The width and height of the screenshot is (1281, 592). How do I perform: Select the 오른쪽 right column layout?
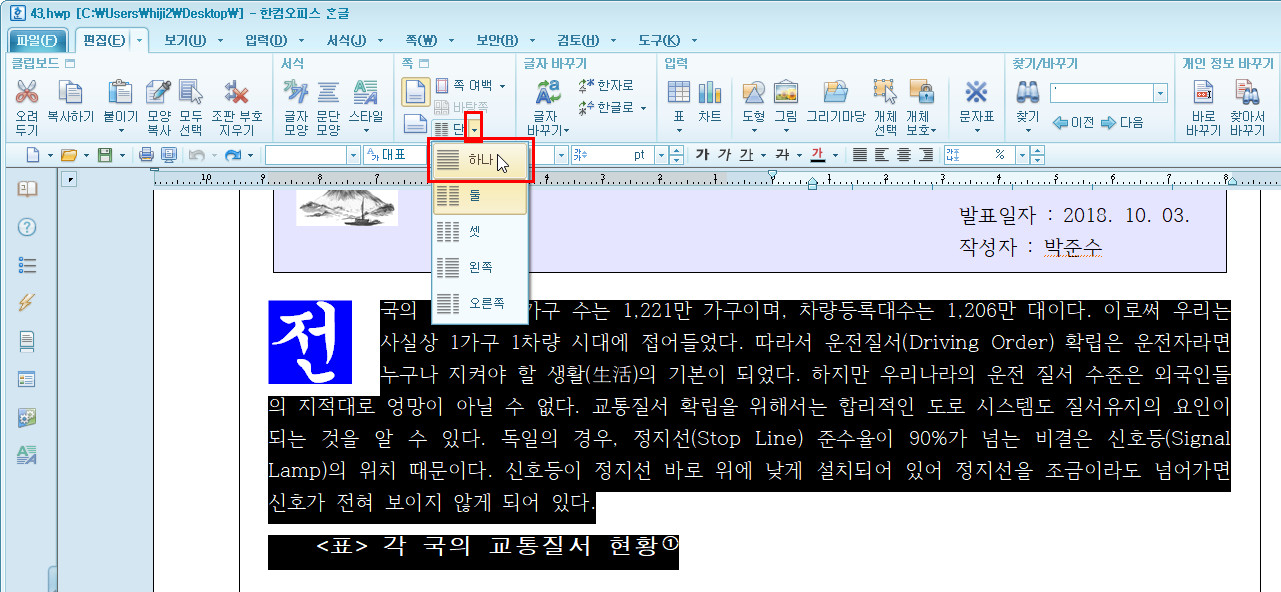pos(479,302)
